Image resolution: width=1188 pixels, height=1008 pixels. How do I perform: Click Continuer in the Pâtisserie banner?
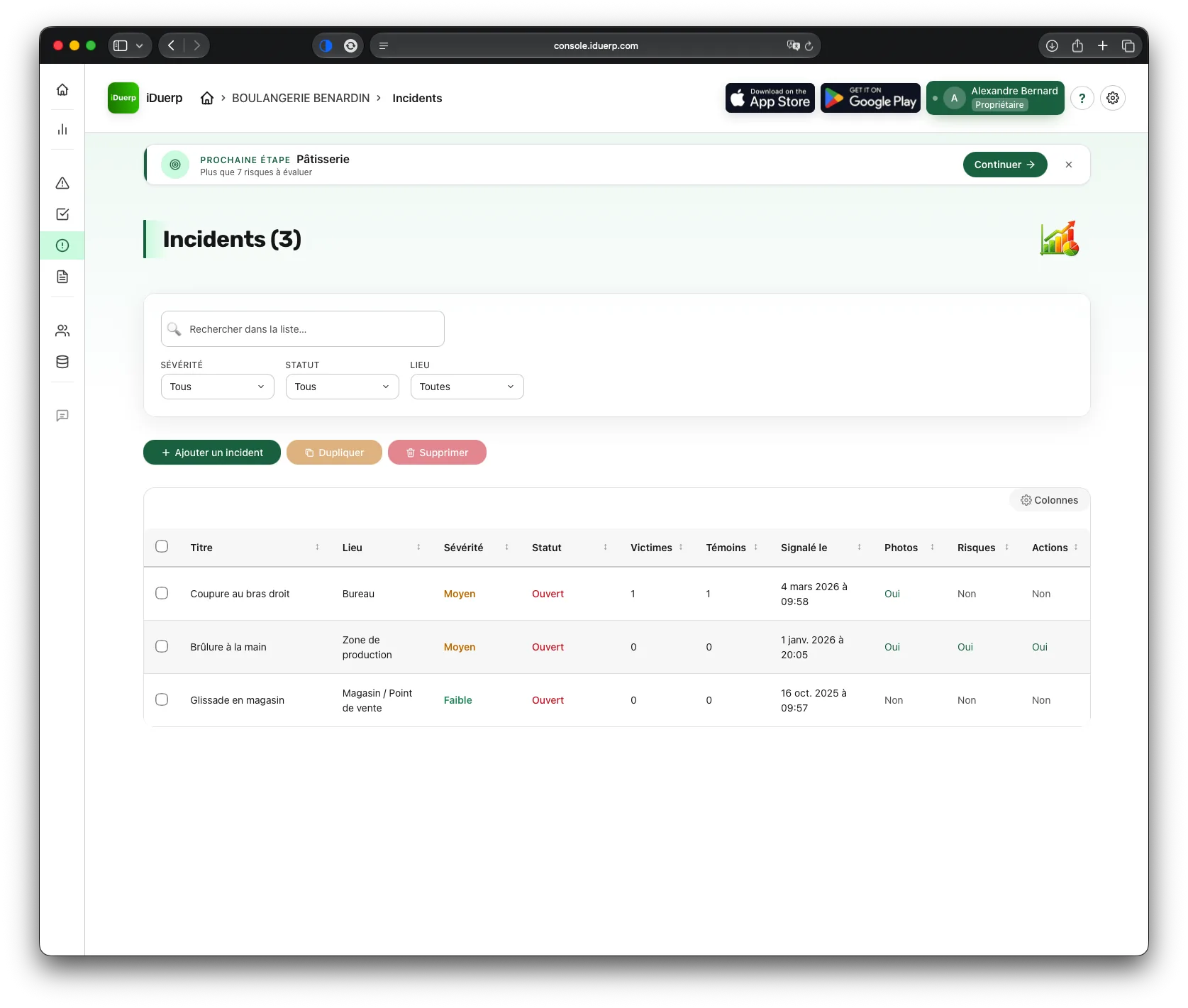[x=1005, y=165]
